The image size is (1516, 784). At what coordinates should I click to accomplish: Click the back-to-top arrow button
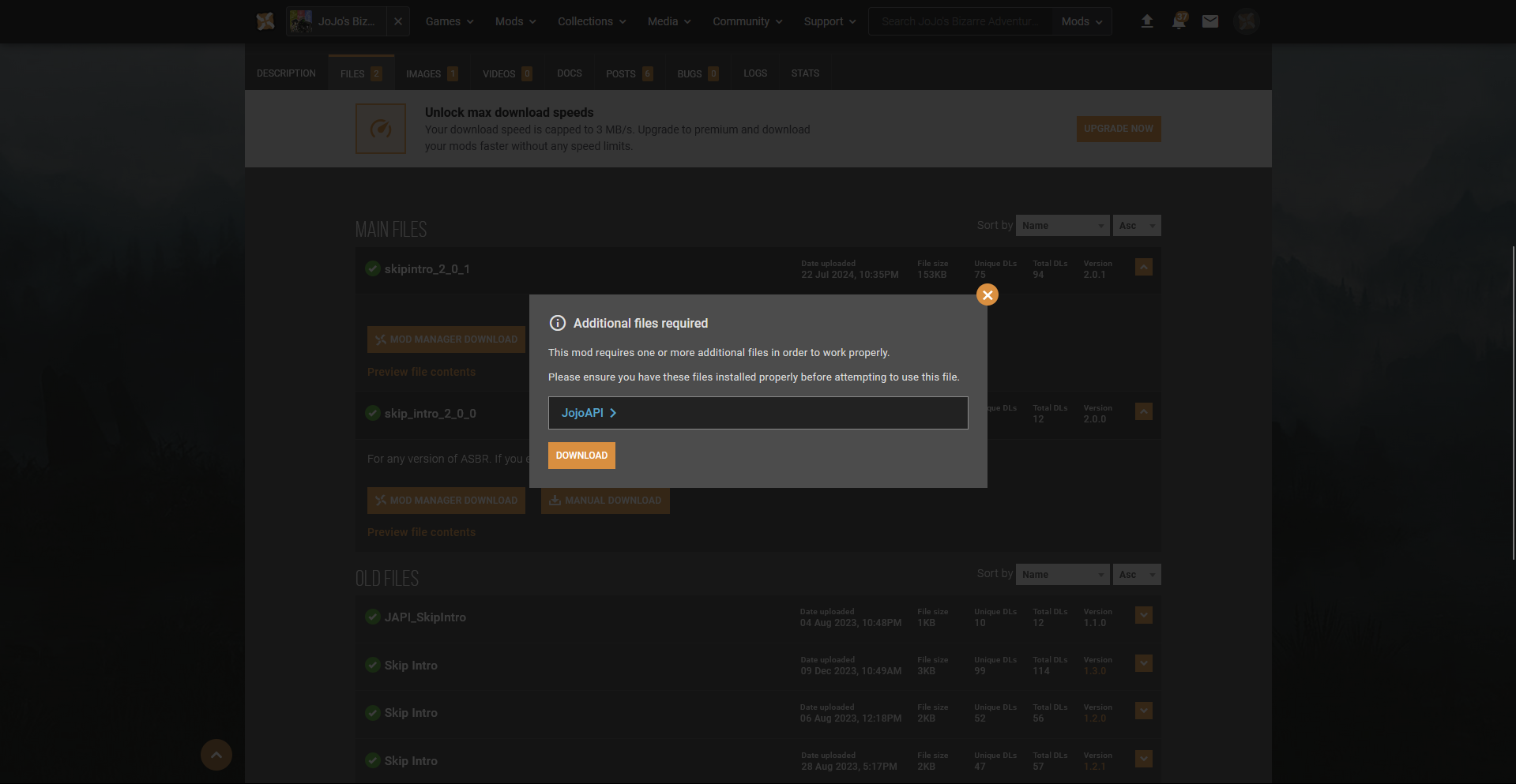(x=216, y=755)
